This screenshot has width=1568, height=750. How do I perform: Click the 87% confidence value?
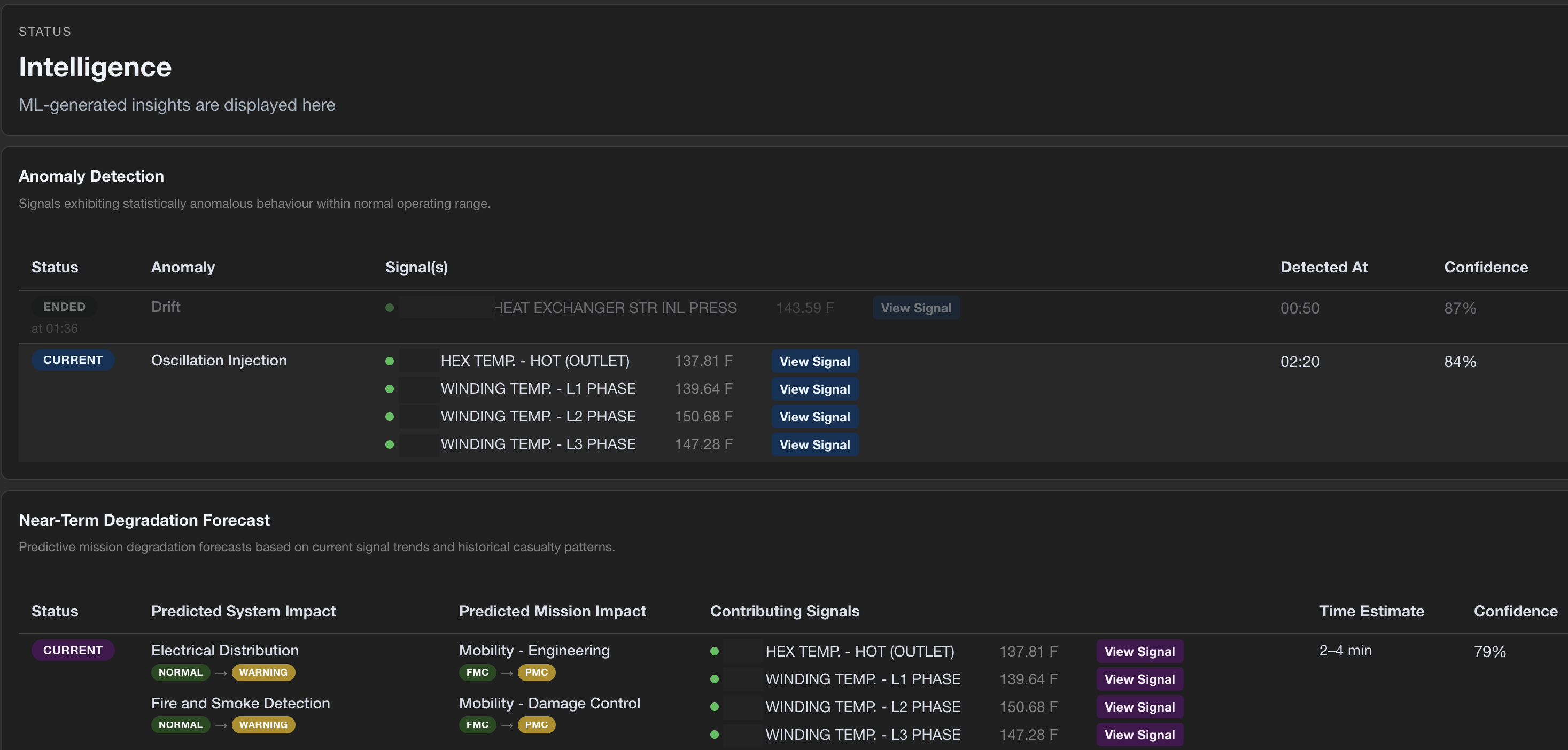point(1460,308)
